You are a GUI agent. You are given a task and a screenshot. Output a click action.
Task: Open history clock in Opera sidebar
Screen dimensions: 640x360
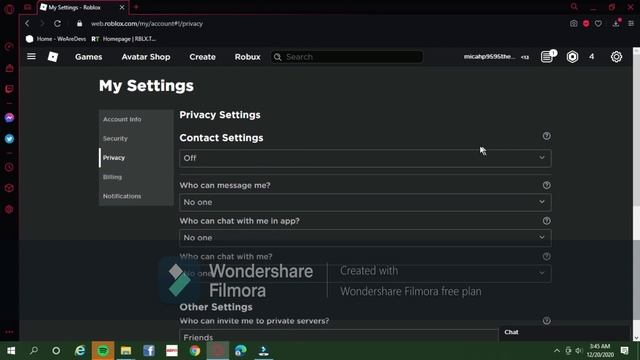tap(9, 167)
